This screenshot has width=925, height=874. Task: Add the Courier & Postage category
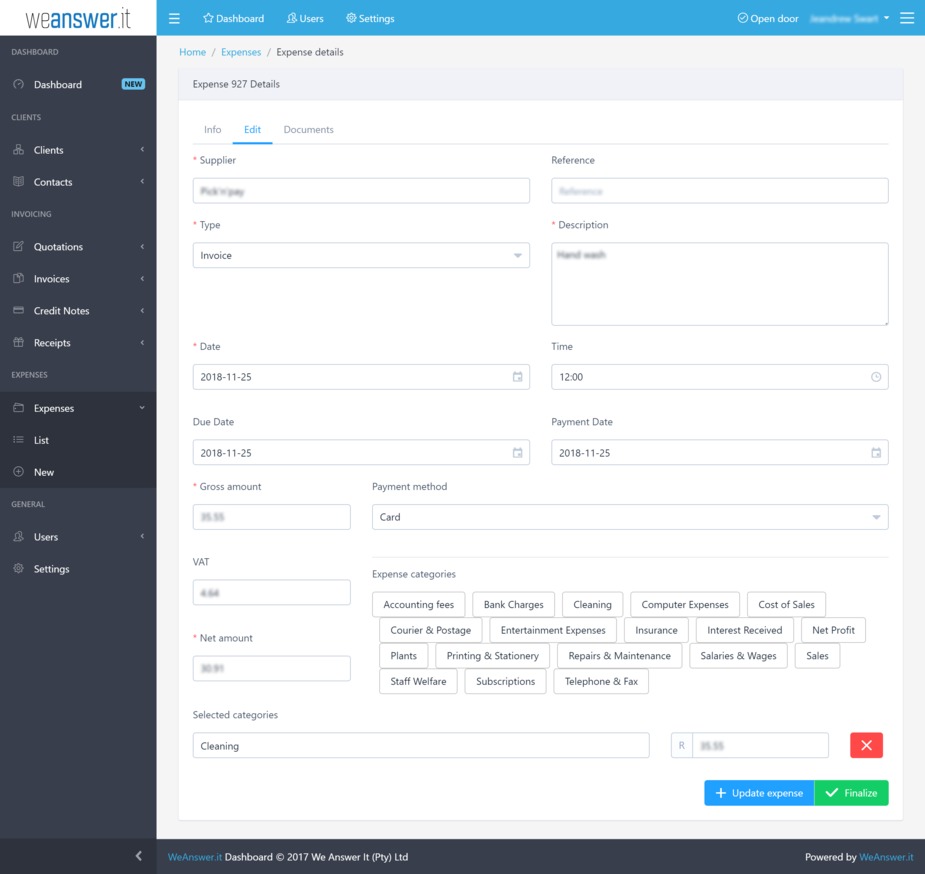click(x=431, y=630)
